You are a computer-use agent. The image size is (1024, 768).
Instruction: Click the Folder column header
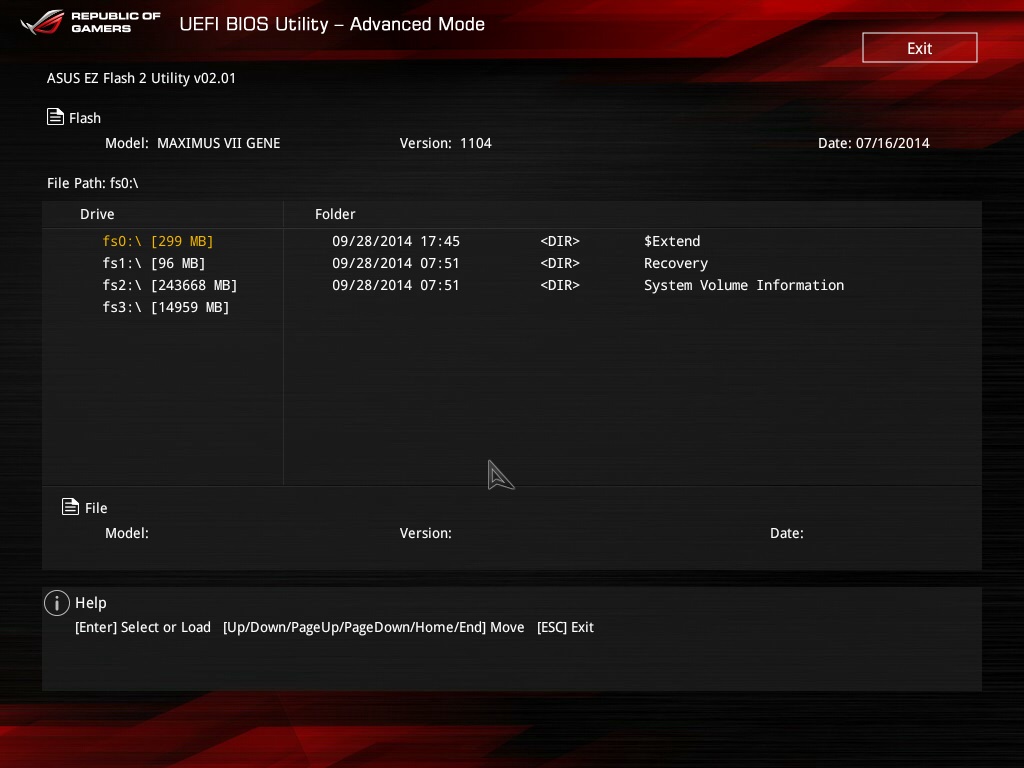pos(335,214)
